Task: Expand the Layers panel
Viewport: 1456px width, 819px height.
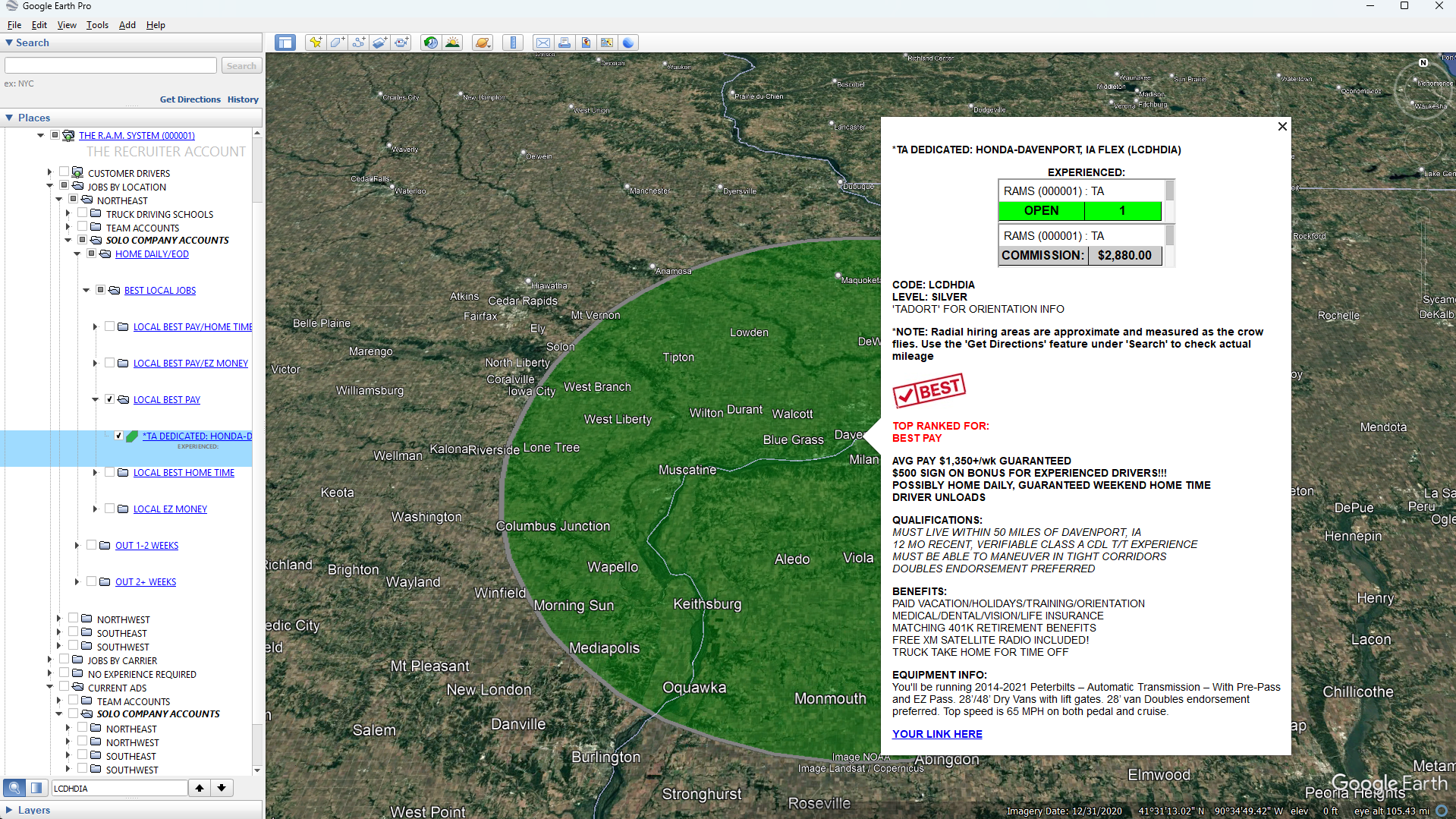Action: pos(9,810)
